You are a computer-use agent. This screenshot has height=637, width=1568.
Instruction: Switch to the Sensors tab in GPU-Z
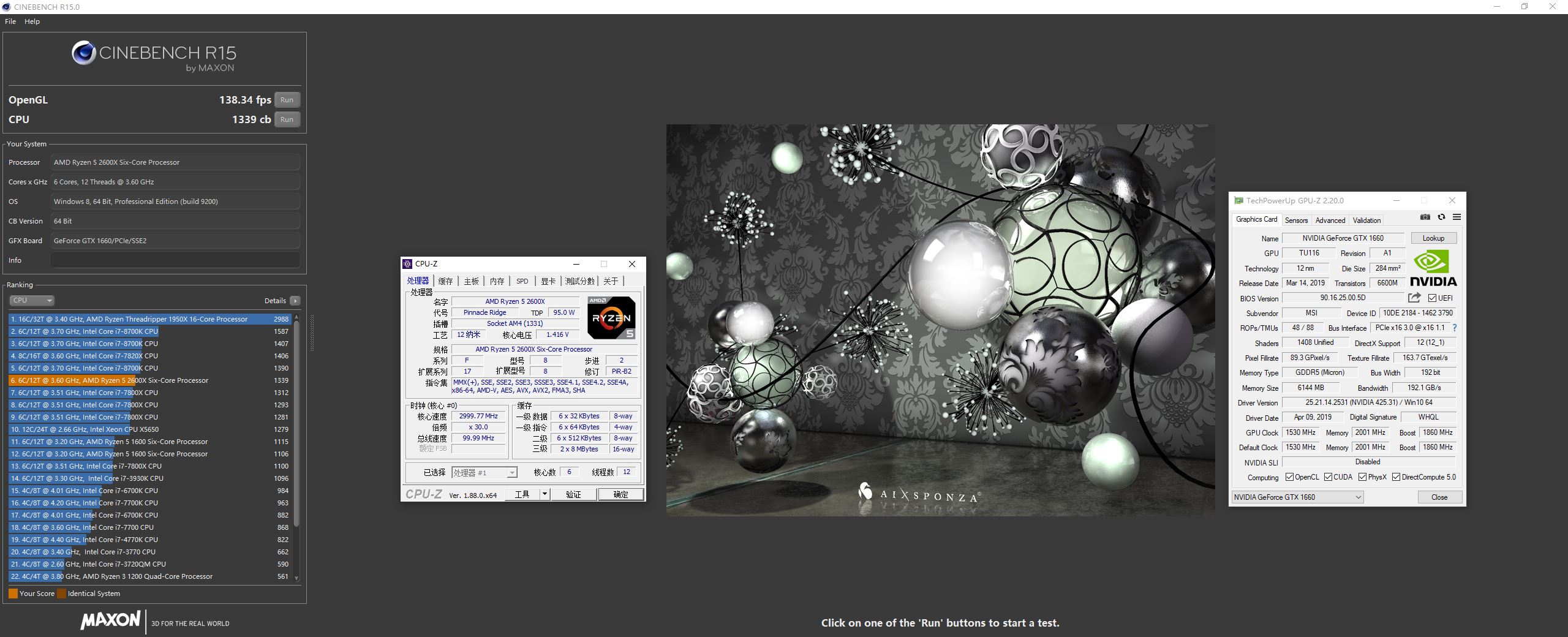pos(1296,221)
